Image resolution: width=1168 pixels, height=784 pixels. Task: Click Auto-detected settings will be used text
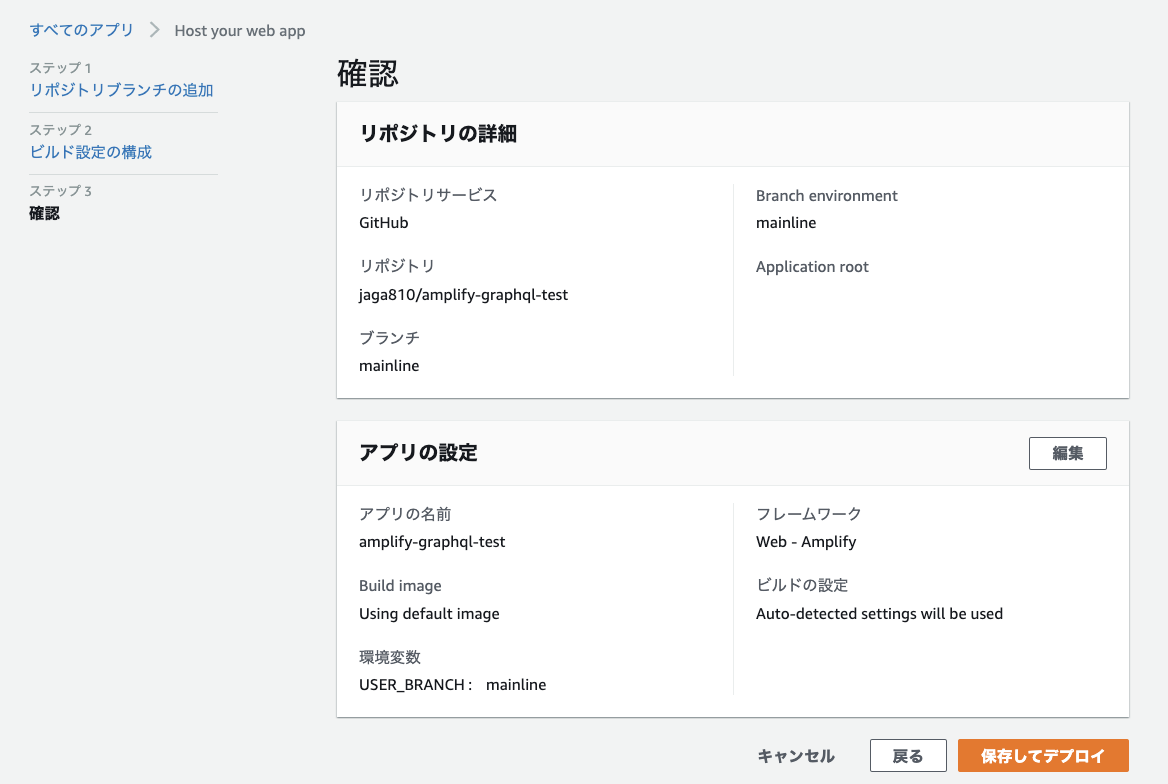pos(879,614)
